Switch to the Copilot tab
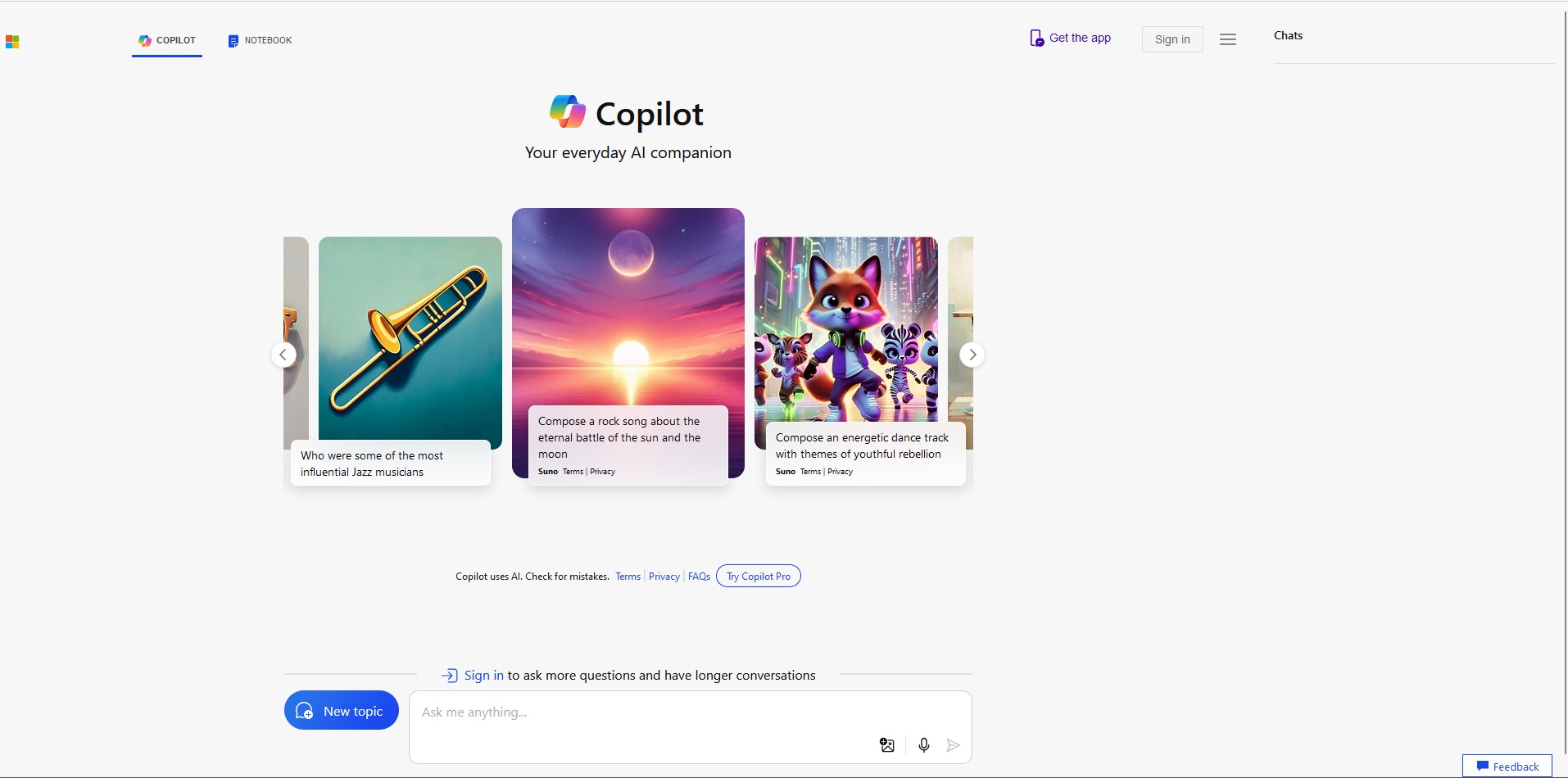The height and width of the screenshot is (778, 1568). tap(167, 40)
